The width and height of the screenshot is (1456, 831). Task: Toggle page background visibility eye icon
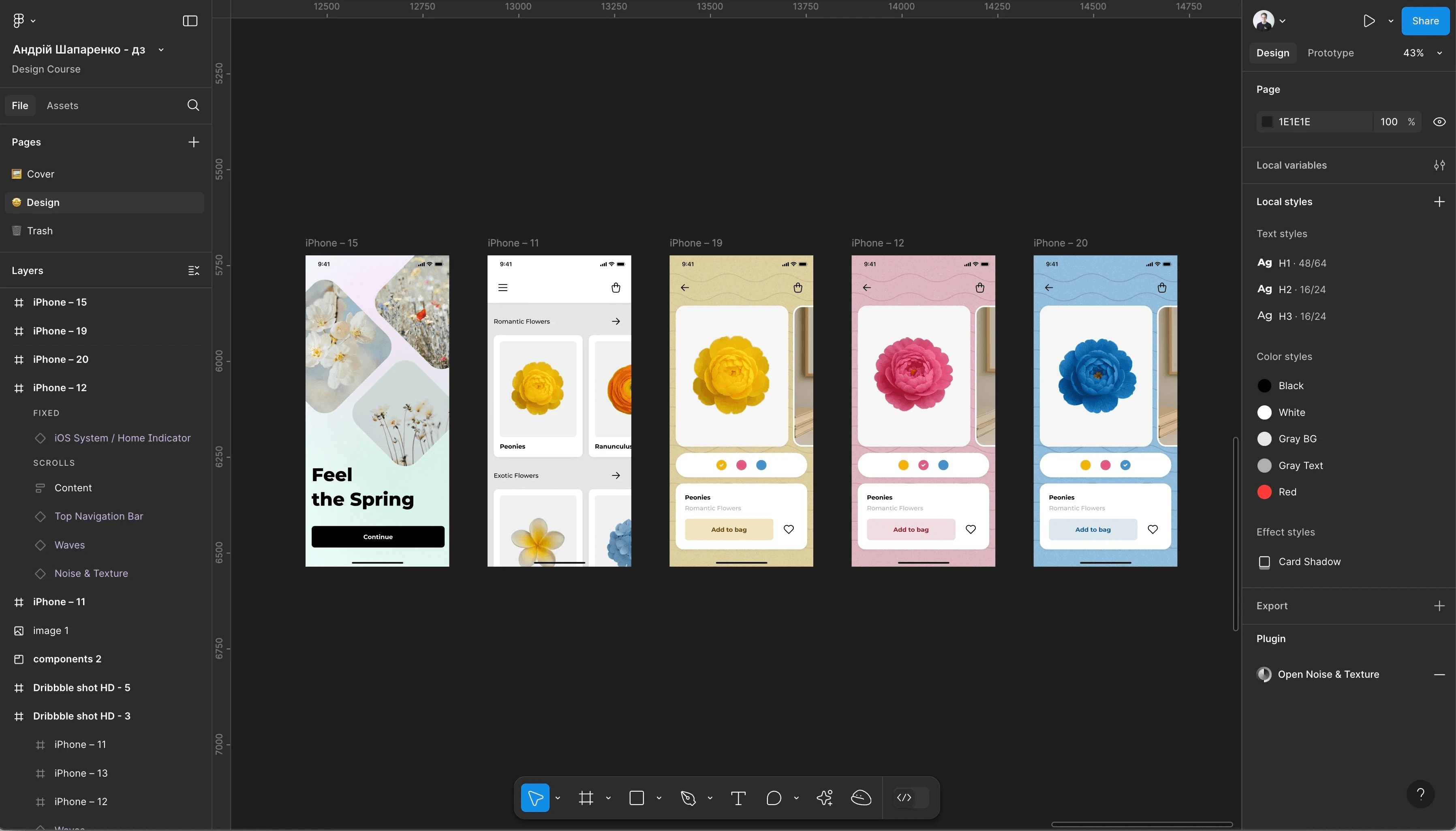[x=1439, y=122]
